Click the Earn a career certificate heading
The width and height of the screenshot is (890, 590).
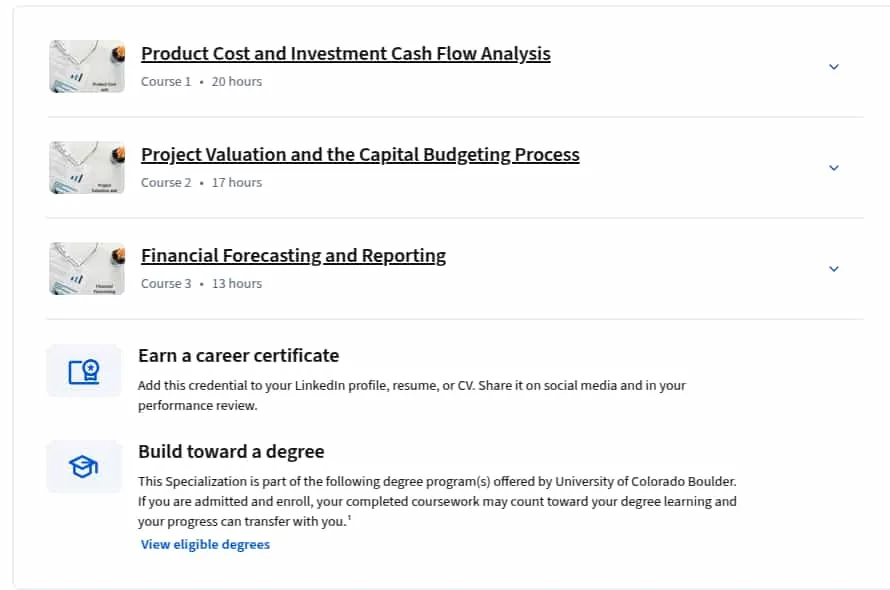238,355
